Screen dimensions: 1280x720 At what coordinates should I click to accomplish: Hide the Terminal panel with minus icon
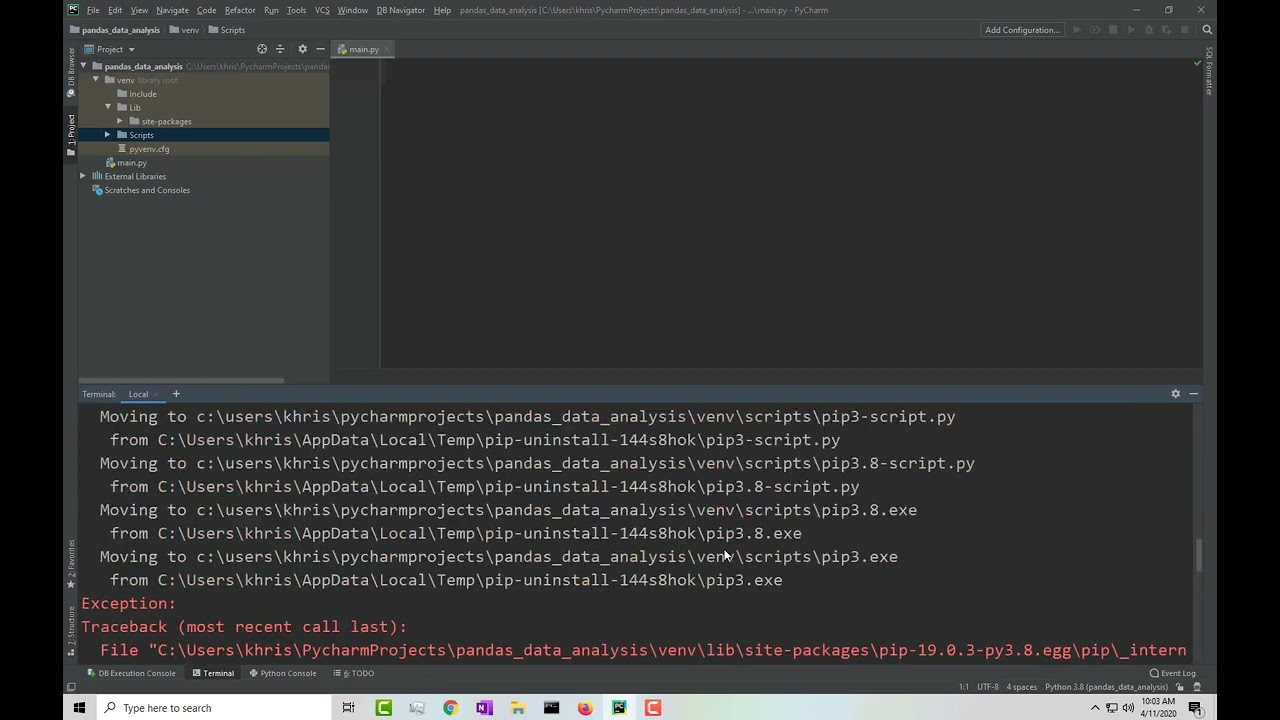pos(1193,394)
